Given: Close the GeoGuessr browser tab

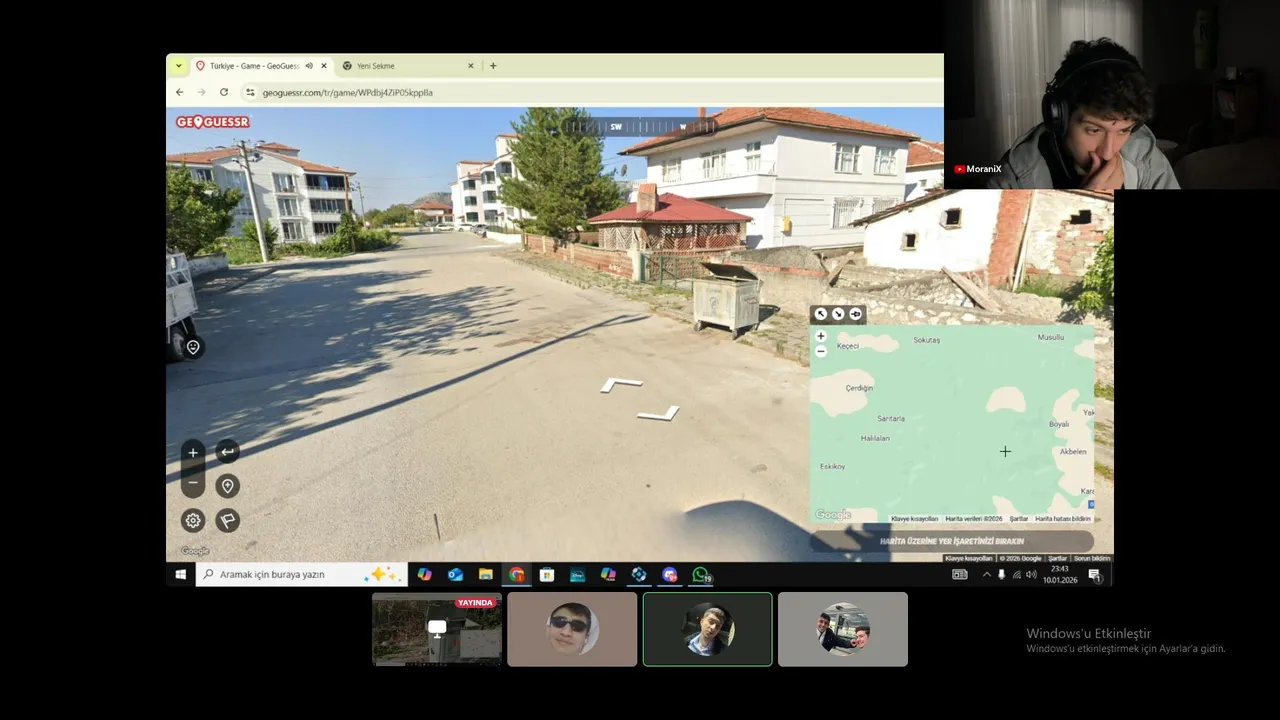Looking at the screenshot, I should pos(323,66).
